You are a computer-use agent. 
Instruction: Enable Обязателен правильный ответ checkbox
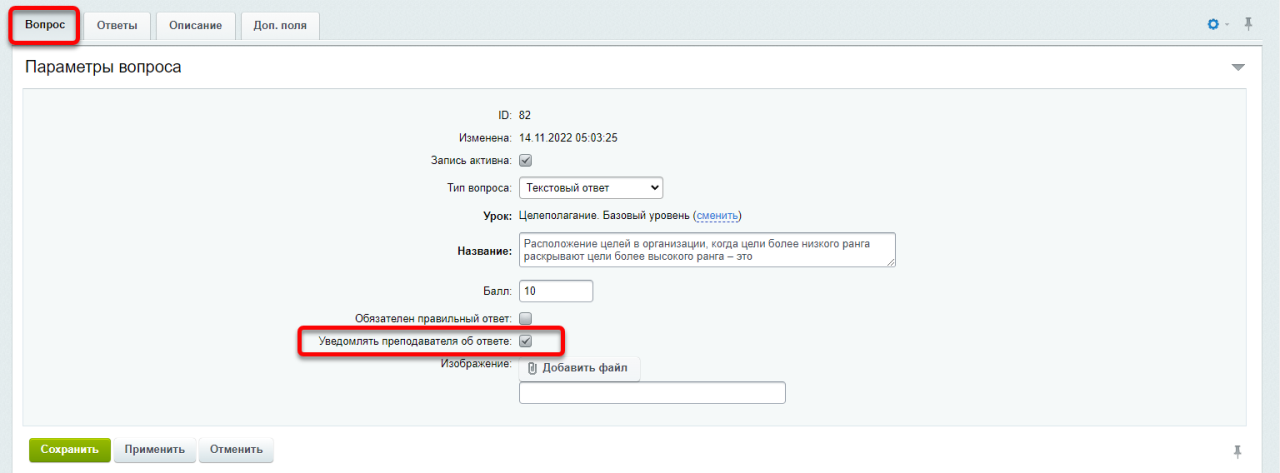pyautogui.click(x=525, y=318)
